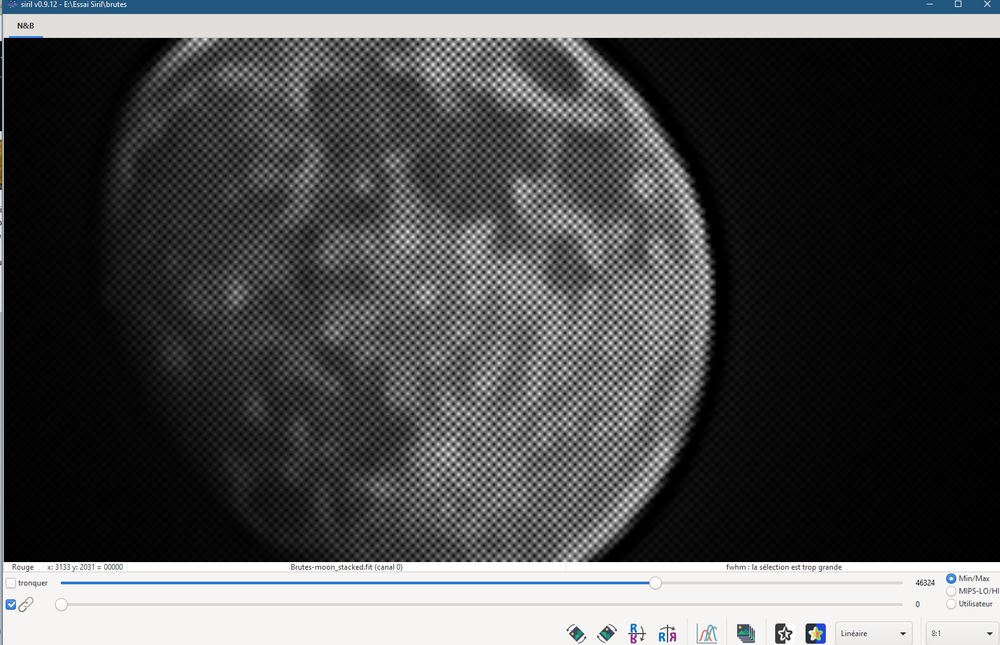Click the moon image preview area

point(501,300)
